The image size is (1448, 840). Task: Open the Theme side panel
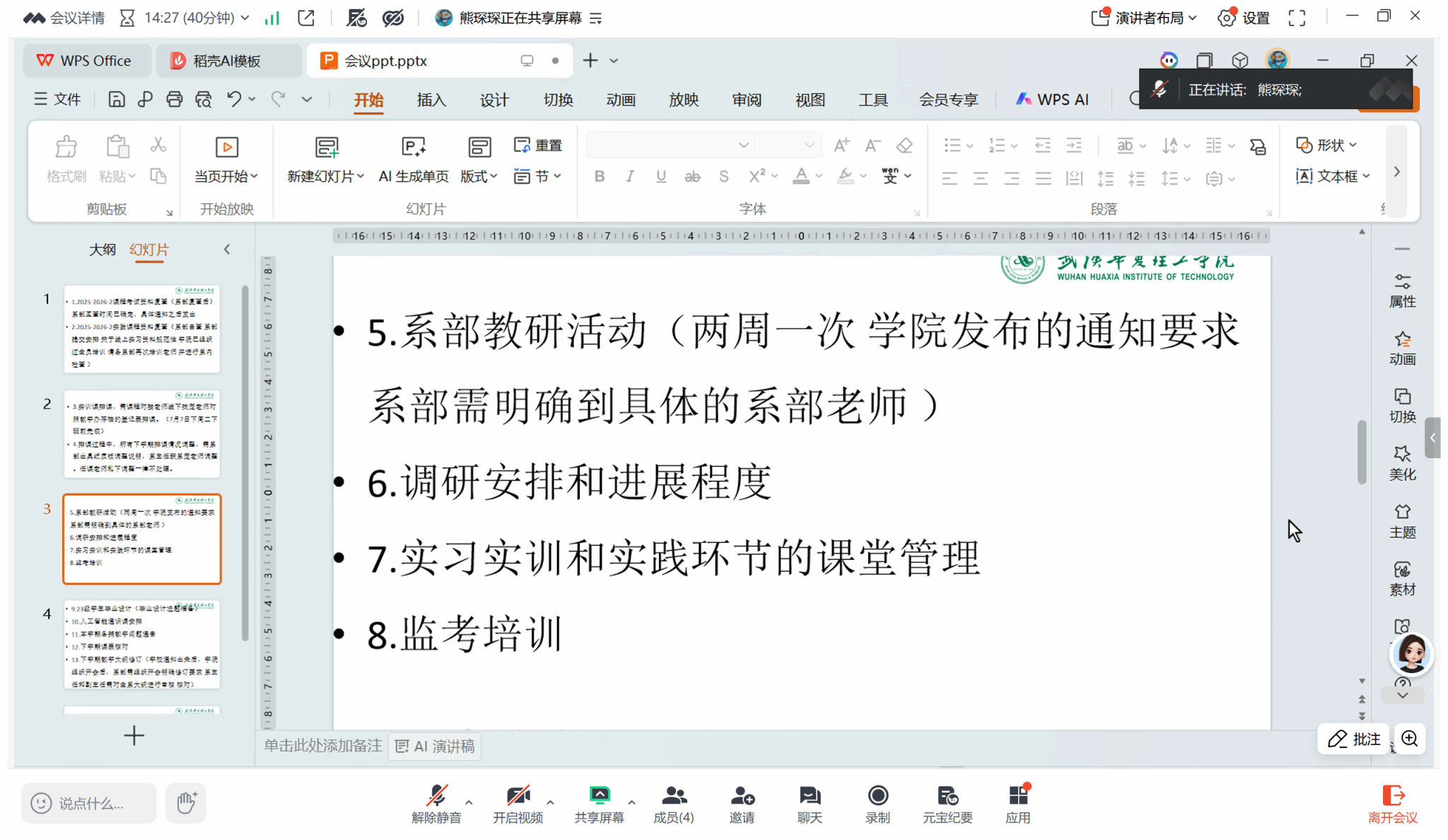coord(1403,521)
